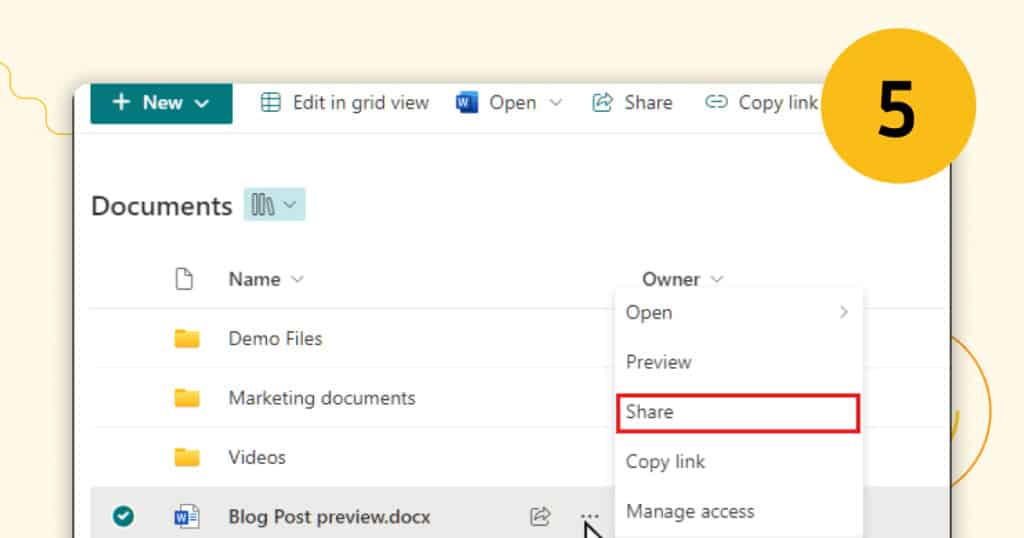This screenshot has width=1024, height=538.
Task: Click the share icon beside Blog Post preview.docx
Action: point(540,516)
